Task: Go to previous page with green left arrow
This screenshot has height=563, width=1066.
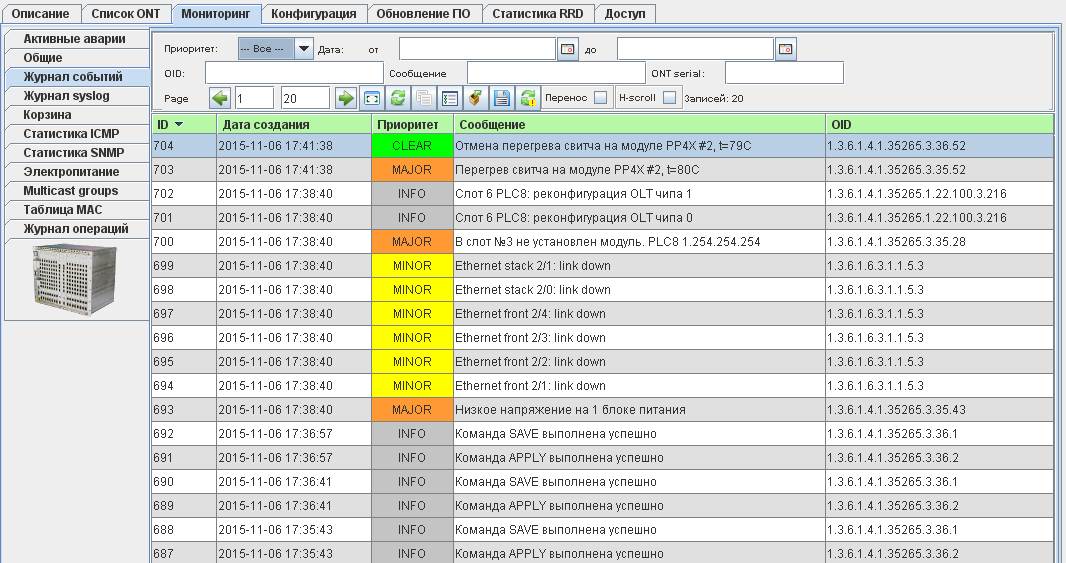Action: tap(220, 98)
